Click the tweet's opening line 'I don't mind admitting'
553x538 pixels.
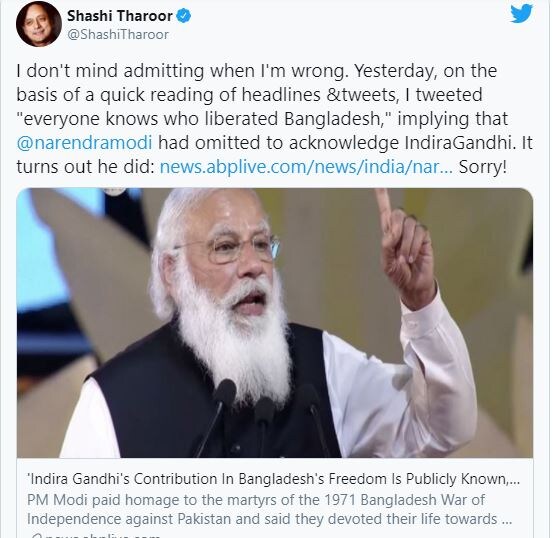pyautogui.click(x=110, y=71)
